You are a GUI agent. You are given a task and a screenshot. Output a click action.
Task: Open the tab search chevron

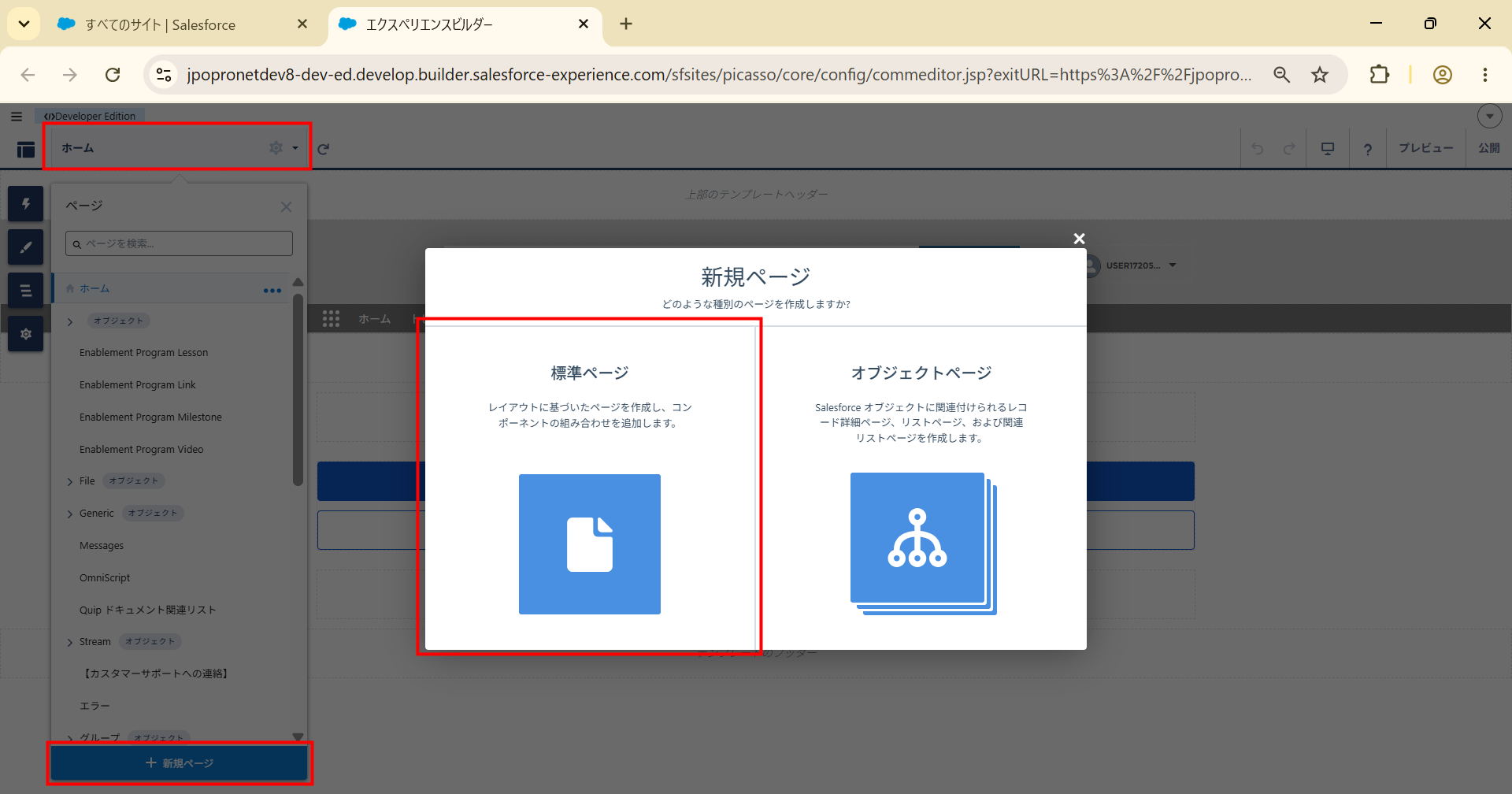click(x=24, y=24)
